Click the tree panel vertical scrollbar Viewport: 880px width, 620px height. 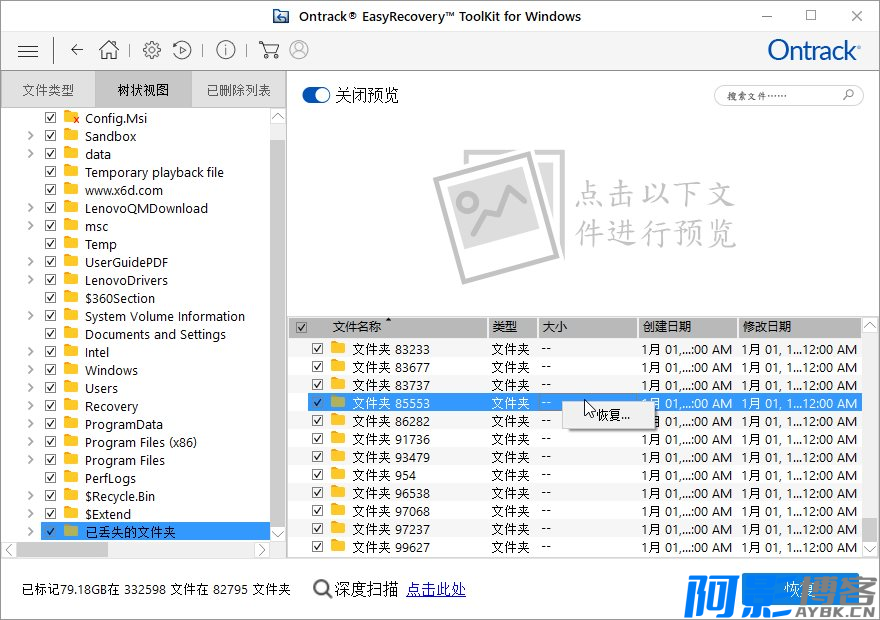point(277,331)
